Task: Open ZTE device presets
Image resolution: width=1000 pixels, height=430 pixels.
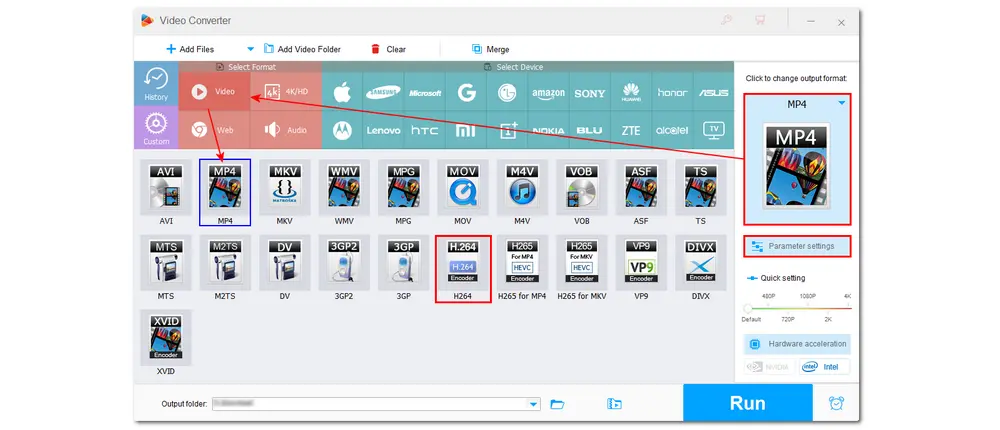Action: [x=631, y=130]
